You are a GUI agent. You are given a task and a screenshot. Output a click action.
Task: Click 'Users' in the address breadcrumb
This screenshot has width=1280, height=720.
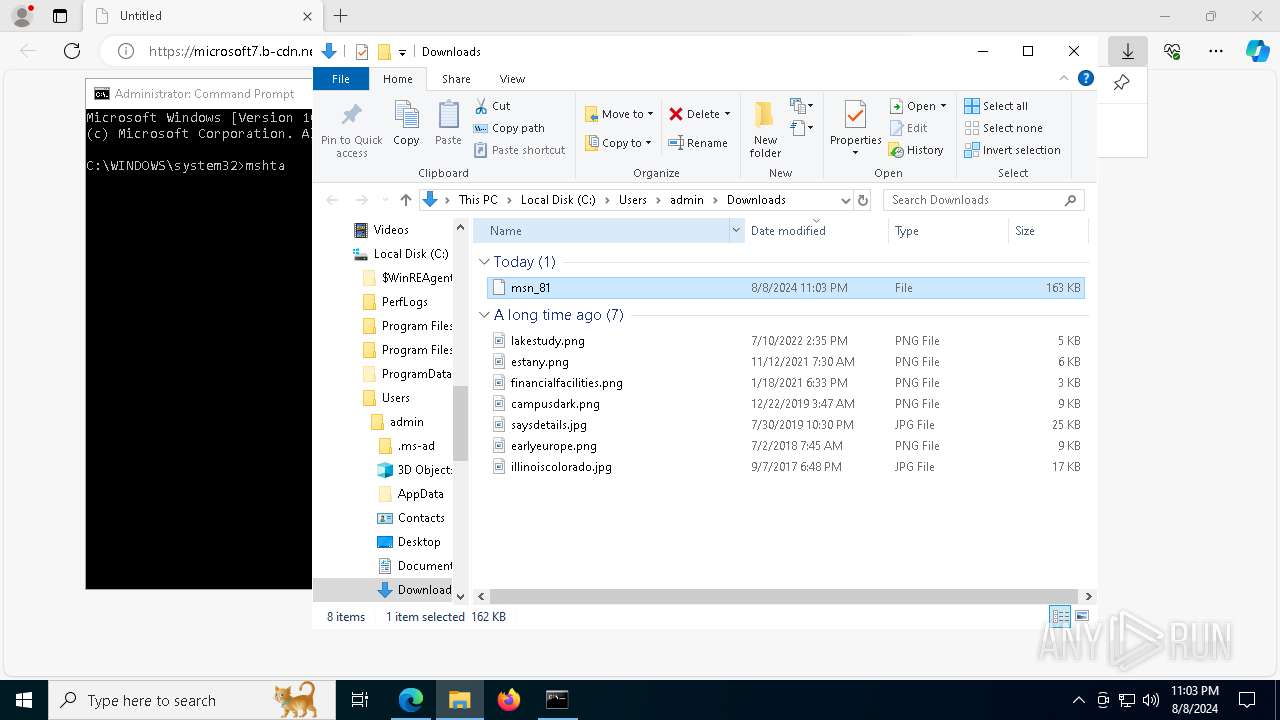point(632,200)
